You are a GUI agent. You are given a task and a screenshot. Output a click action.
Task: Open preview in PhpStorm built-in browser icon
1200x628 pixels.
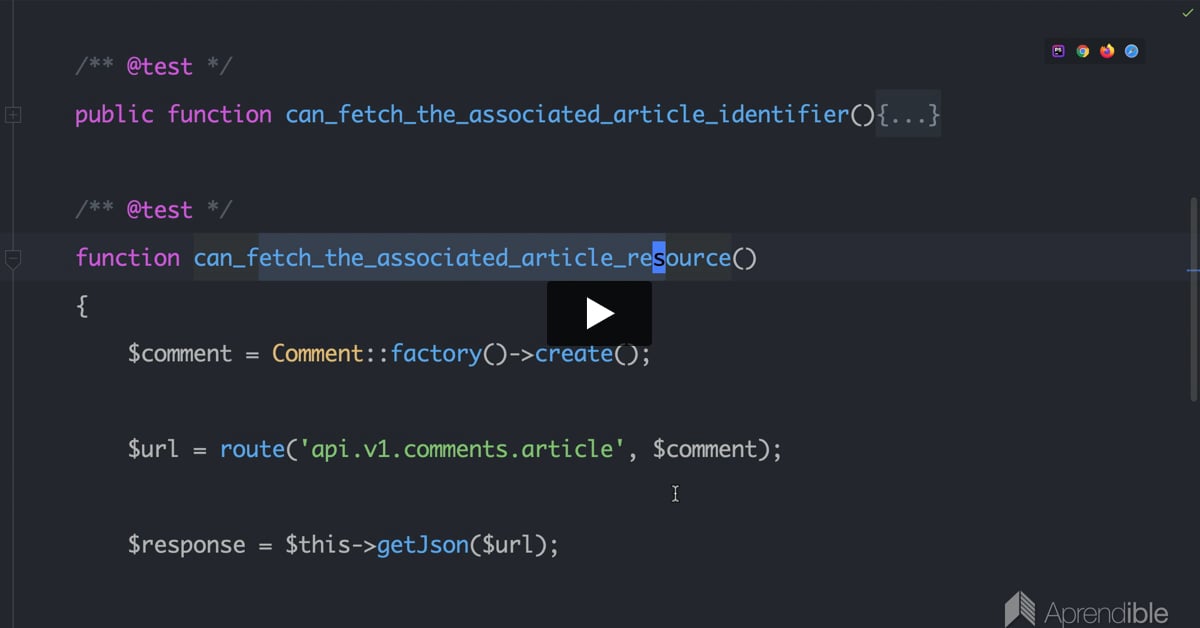[1059, 51]
